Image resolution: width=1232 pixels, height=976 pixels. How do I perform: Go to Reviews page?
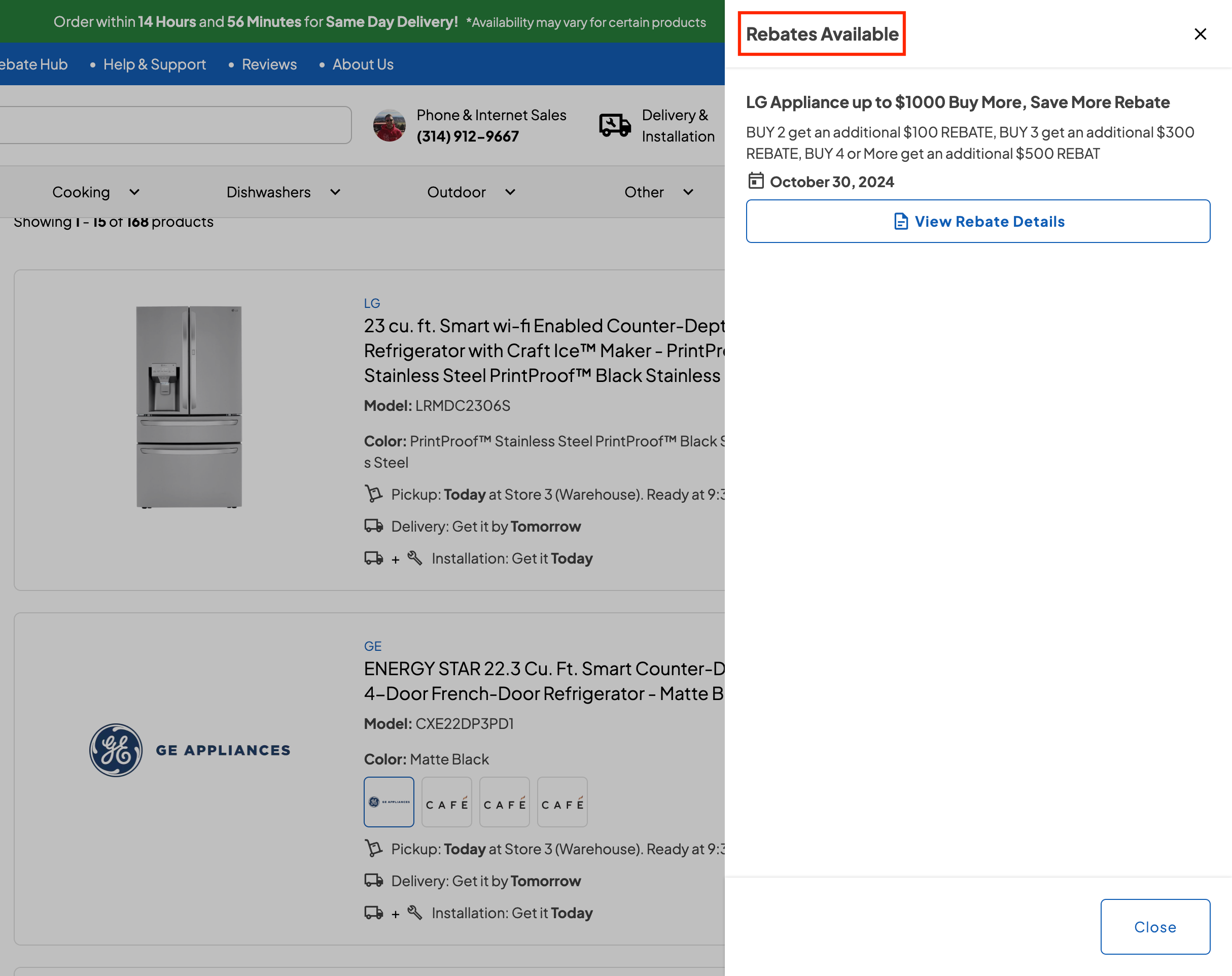(x=269, y=64)
